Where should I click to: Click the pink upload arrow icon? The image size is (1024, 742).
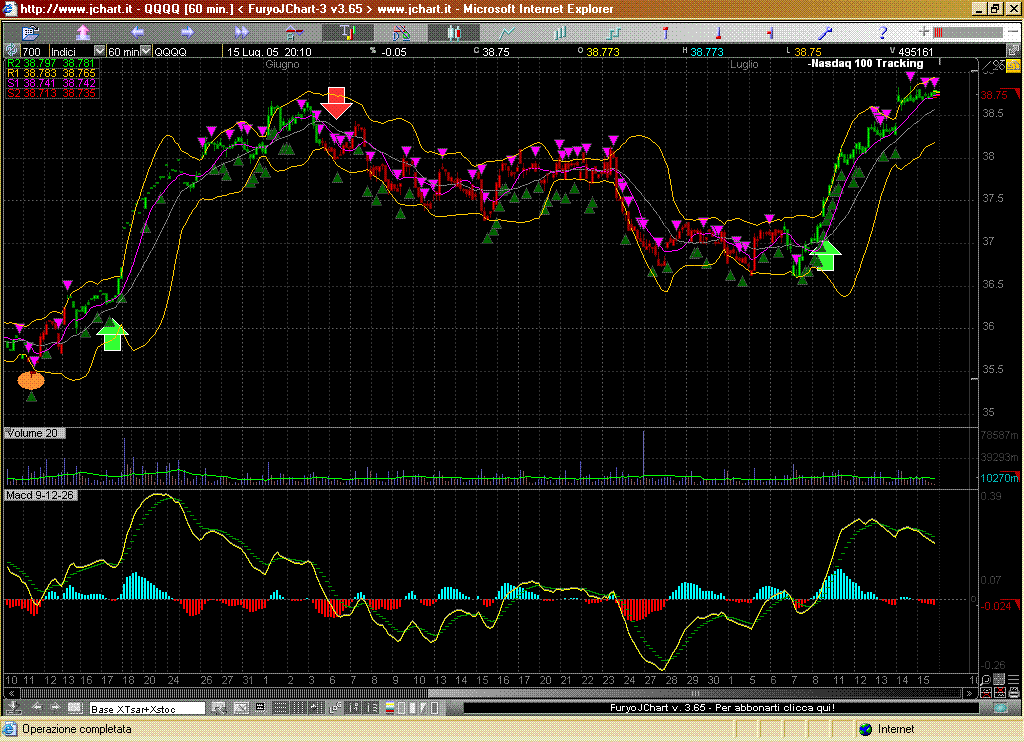(84, 32)
